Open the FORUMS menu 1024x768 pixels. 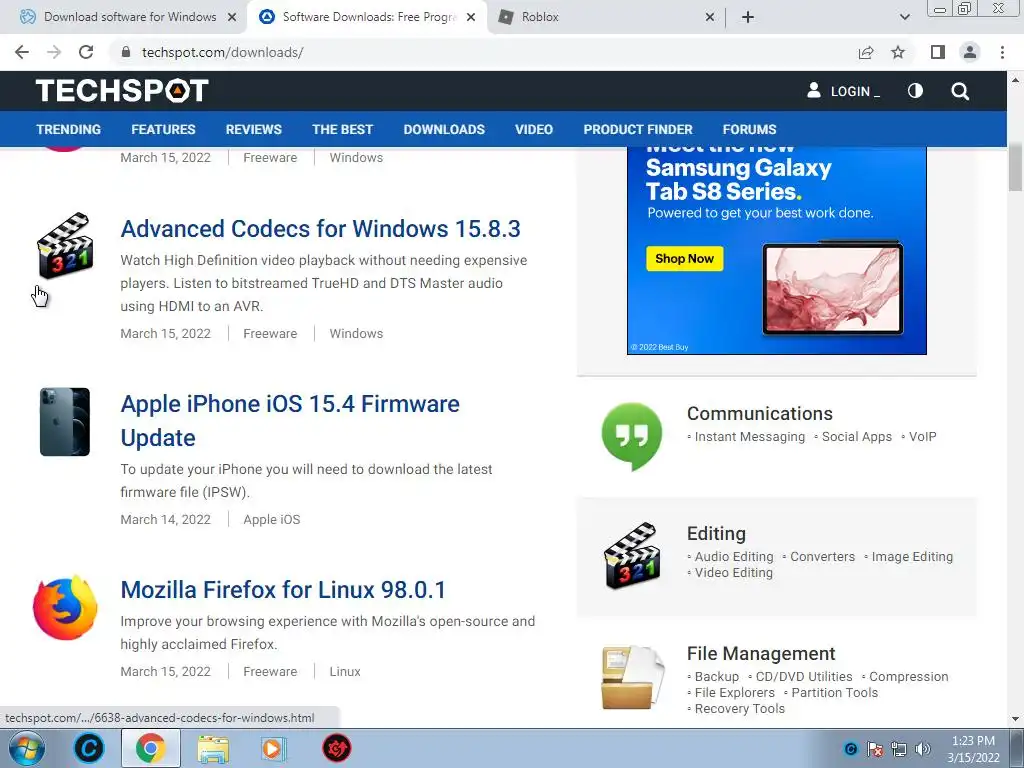click(x=749, y=129)
